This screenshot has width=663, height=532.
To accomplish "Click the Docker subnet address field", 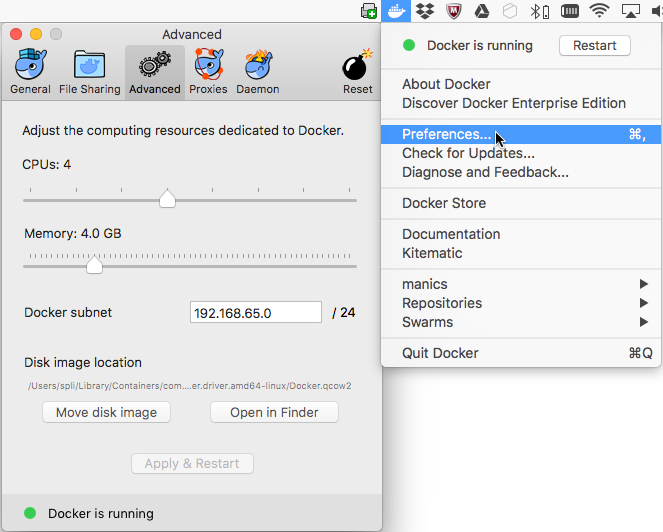I will click(256, 313).
